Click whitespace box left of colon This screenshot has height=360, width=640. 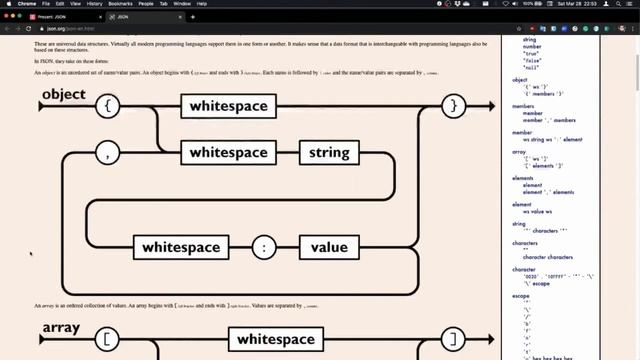tap(181, 247)
